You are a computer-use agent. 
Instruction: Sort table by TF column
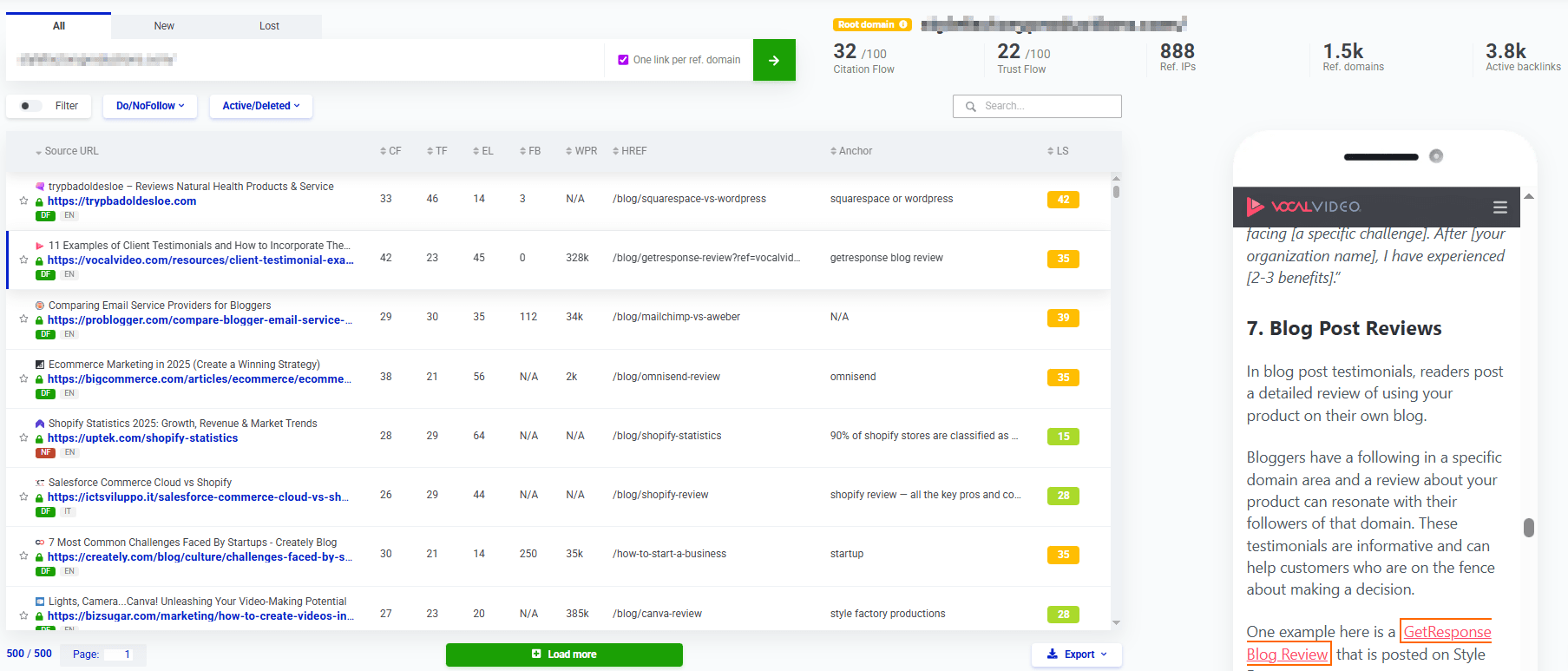point(436,151)
